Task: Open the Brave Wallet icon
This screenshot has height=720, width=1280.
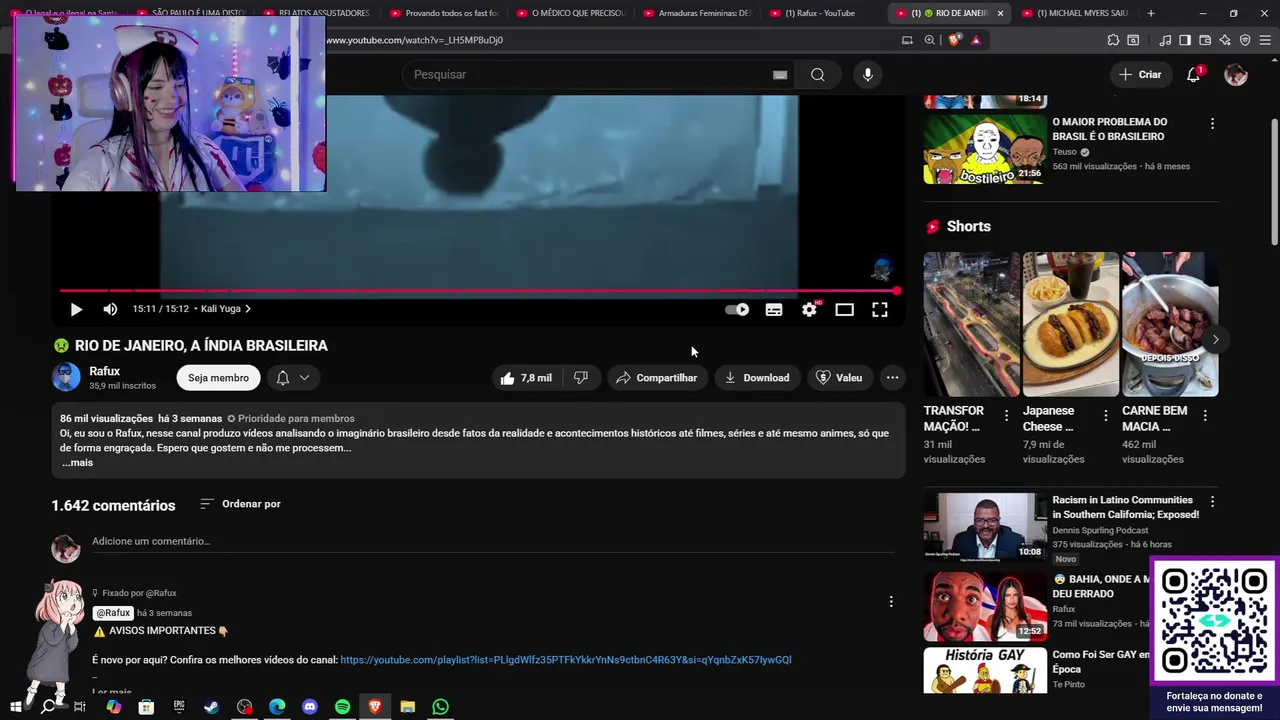Action: 1205,40
